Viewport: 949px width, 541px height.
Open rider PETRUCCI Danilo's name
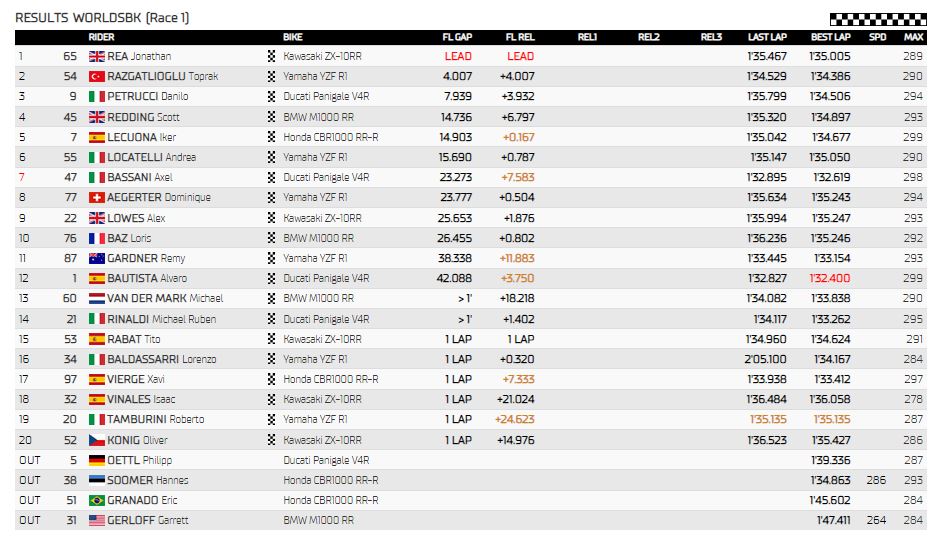[x=148, y=96]
